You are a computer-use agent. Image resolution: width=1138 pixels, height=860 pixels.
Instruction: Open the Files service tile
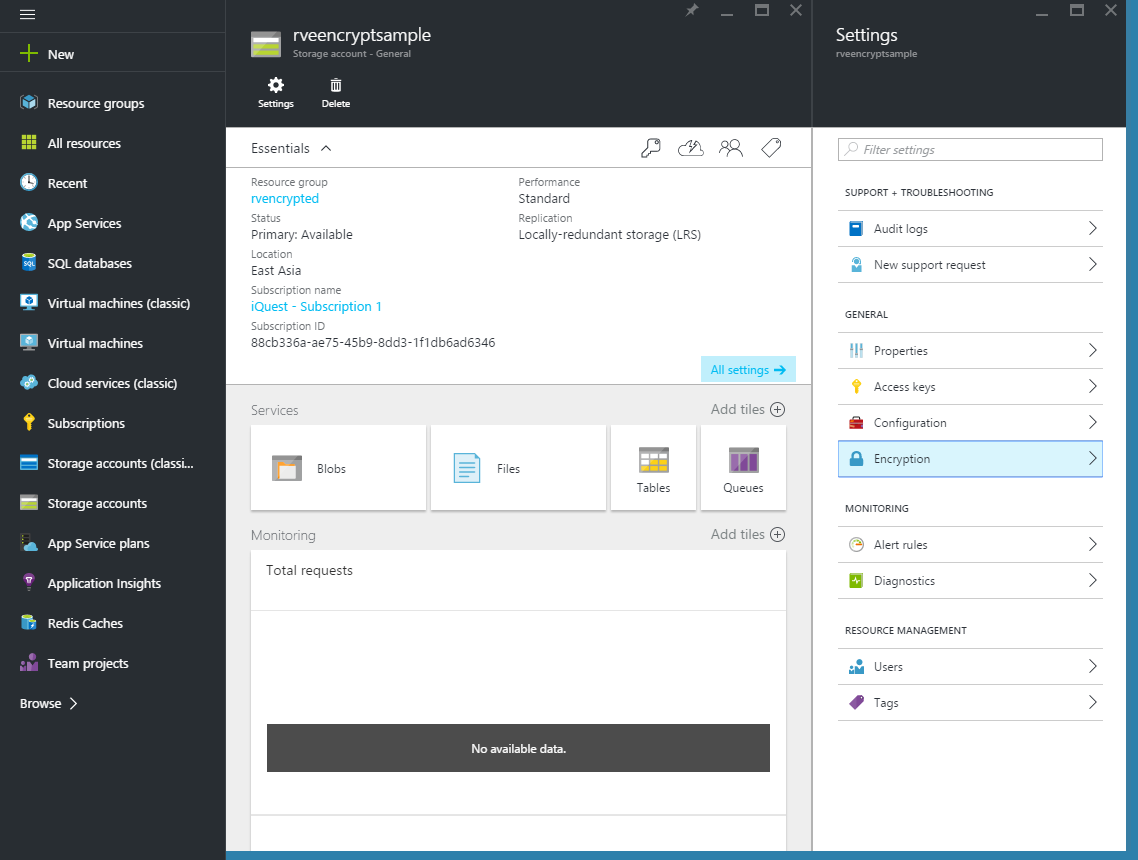[x=517, y=467]
